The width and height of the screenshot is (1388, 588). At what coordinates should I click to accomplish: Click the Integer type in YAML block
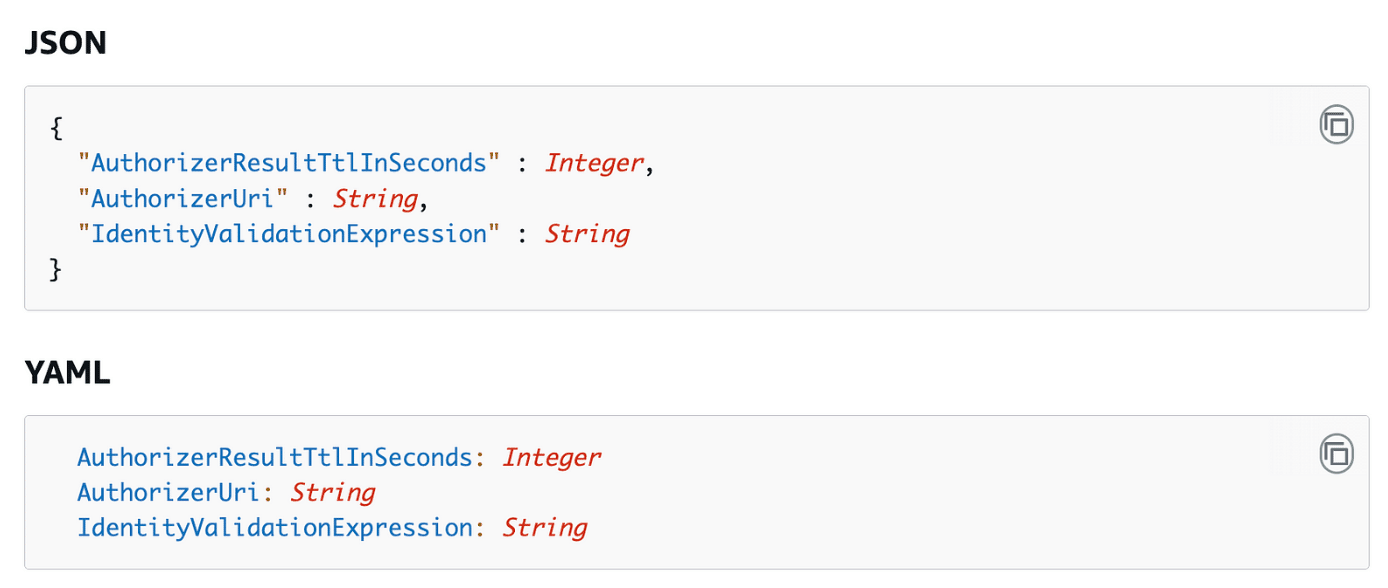pos(552,457)
